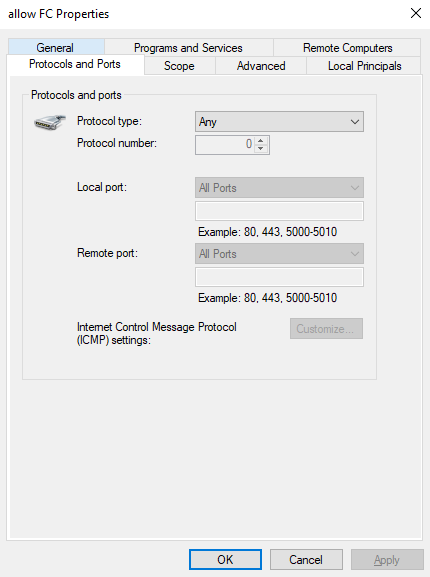
Task: Switch to Local Principals tab
Action: (364, 66)
